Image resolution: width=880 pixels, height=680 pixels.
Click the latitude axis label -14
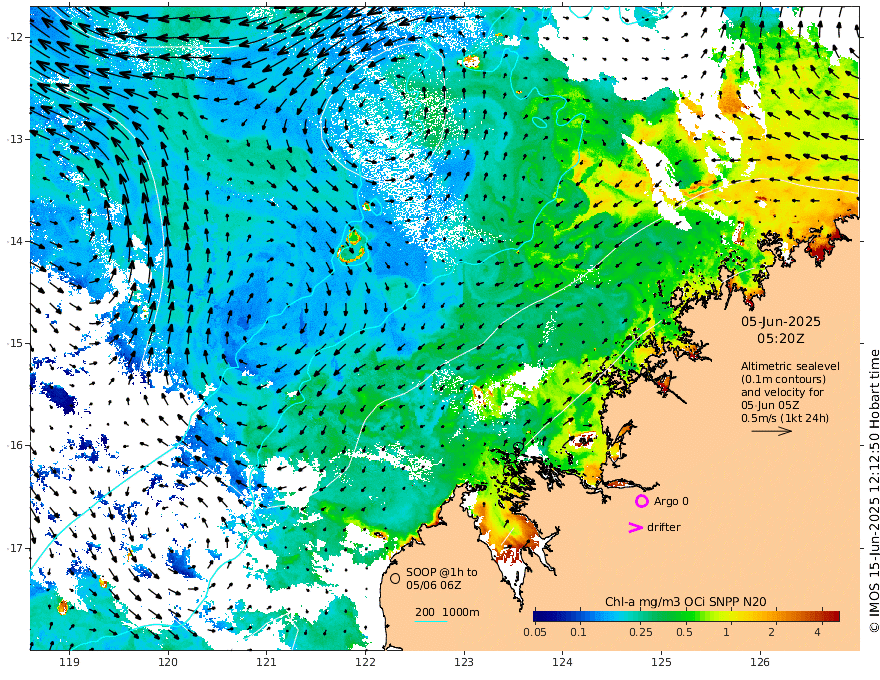[x=15, y=241]
